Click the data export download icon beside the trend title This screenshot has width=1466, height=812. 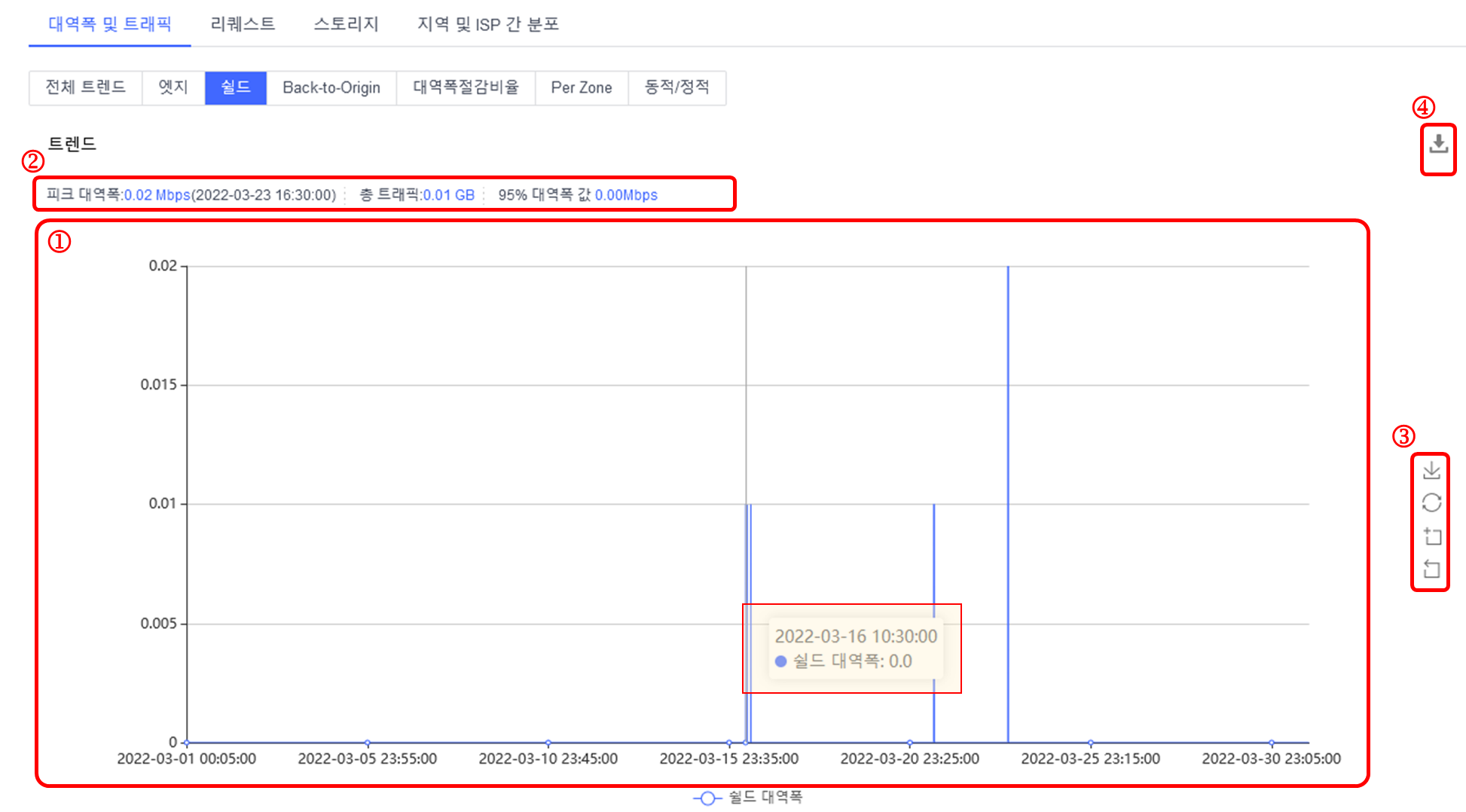point(1438,144)
